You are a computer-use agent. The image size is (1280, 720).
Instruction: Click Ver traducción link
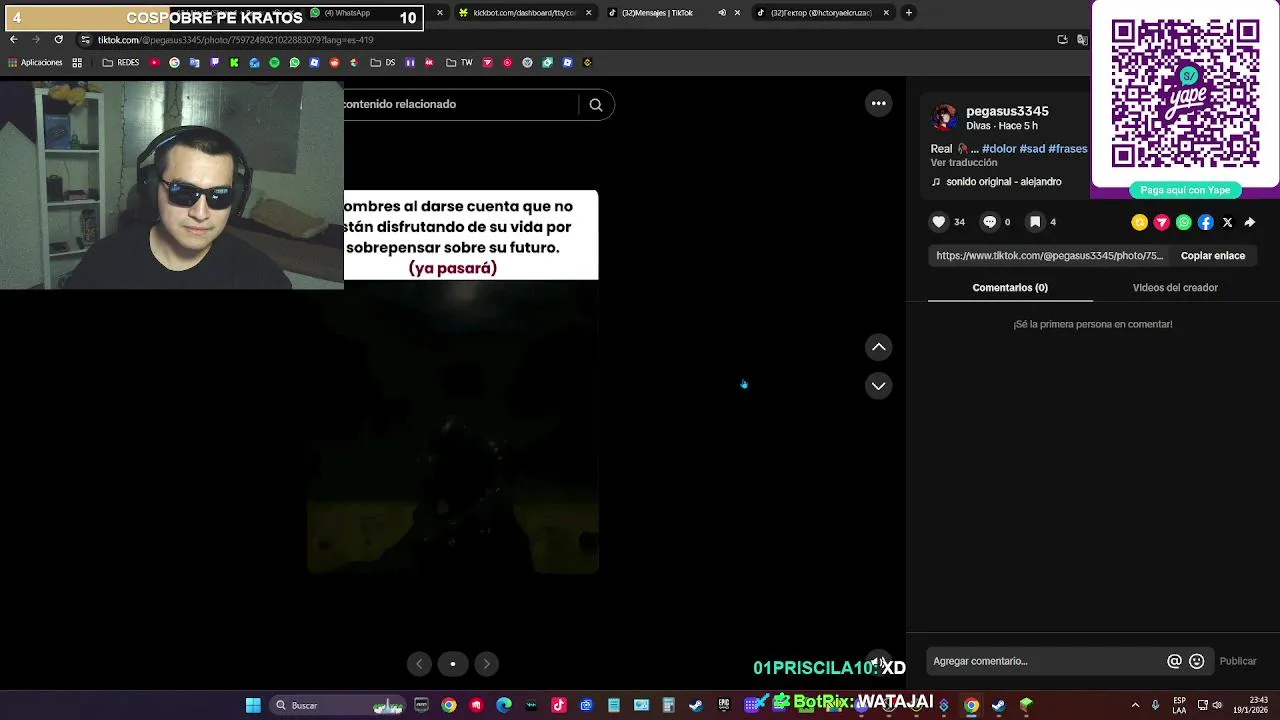(964, 163)
